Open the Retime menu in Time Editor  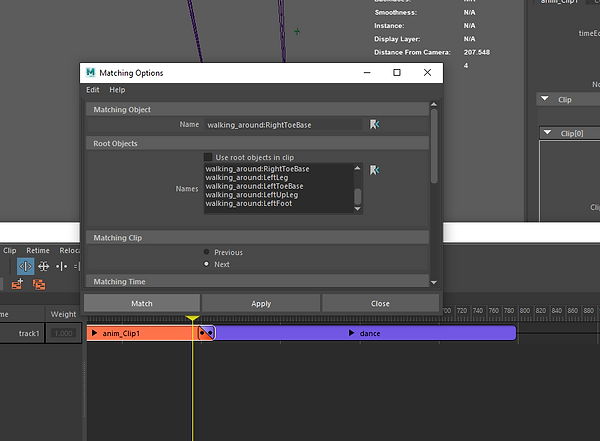pyautogui.click(x=38, y=250)
